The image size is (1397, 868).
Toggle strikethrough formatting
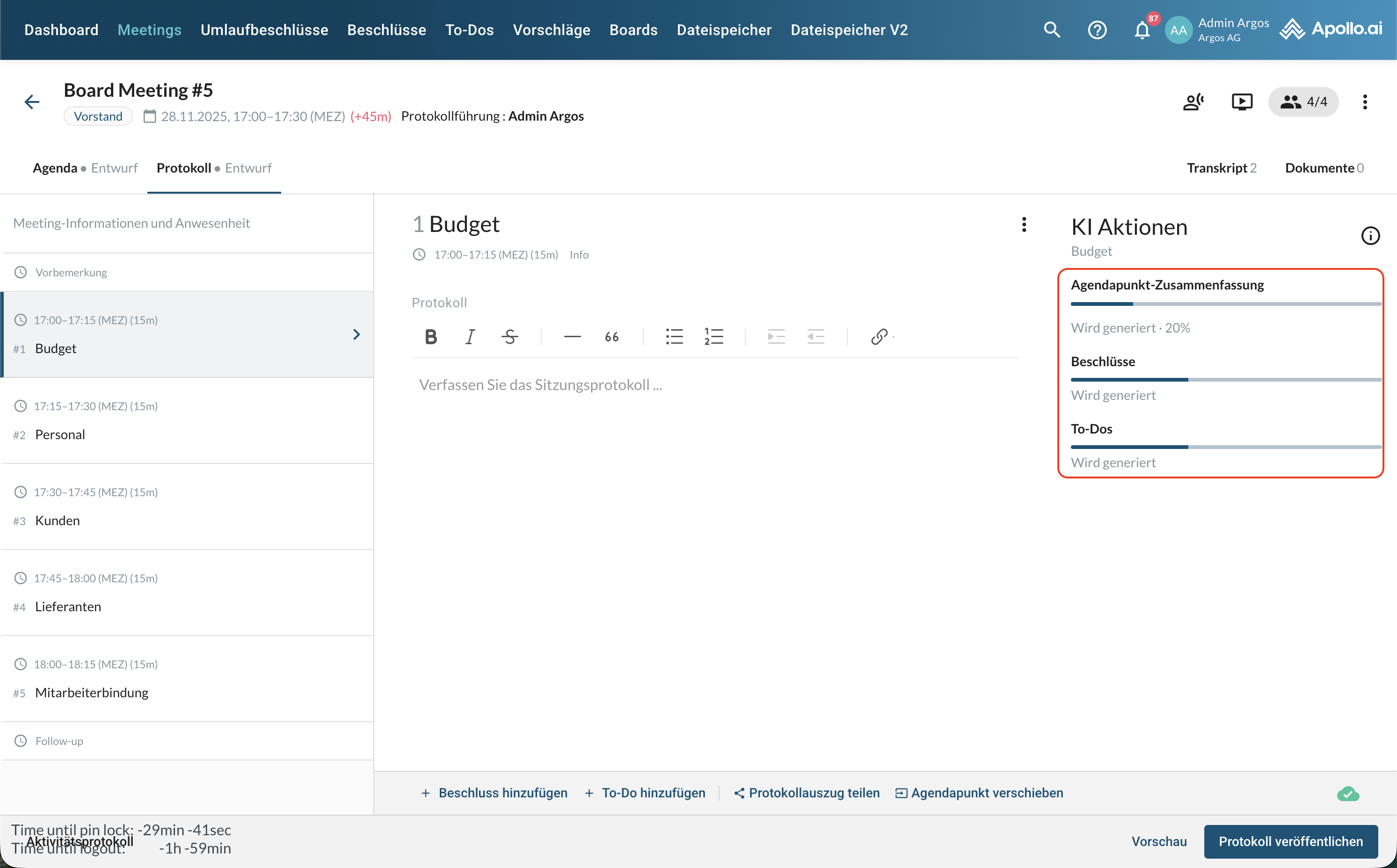[x=509, y=337]
